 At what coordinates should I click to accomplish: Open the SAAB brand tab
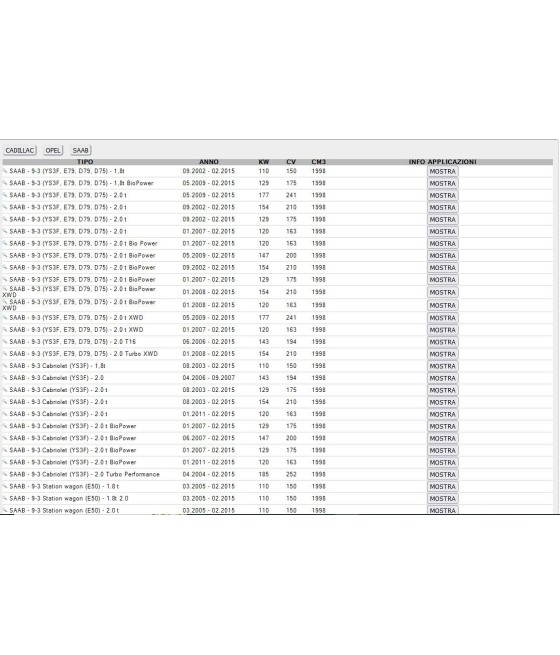pos(81,150)
